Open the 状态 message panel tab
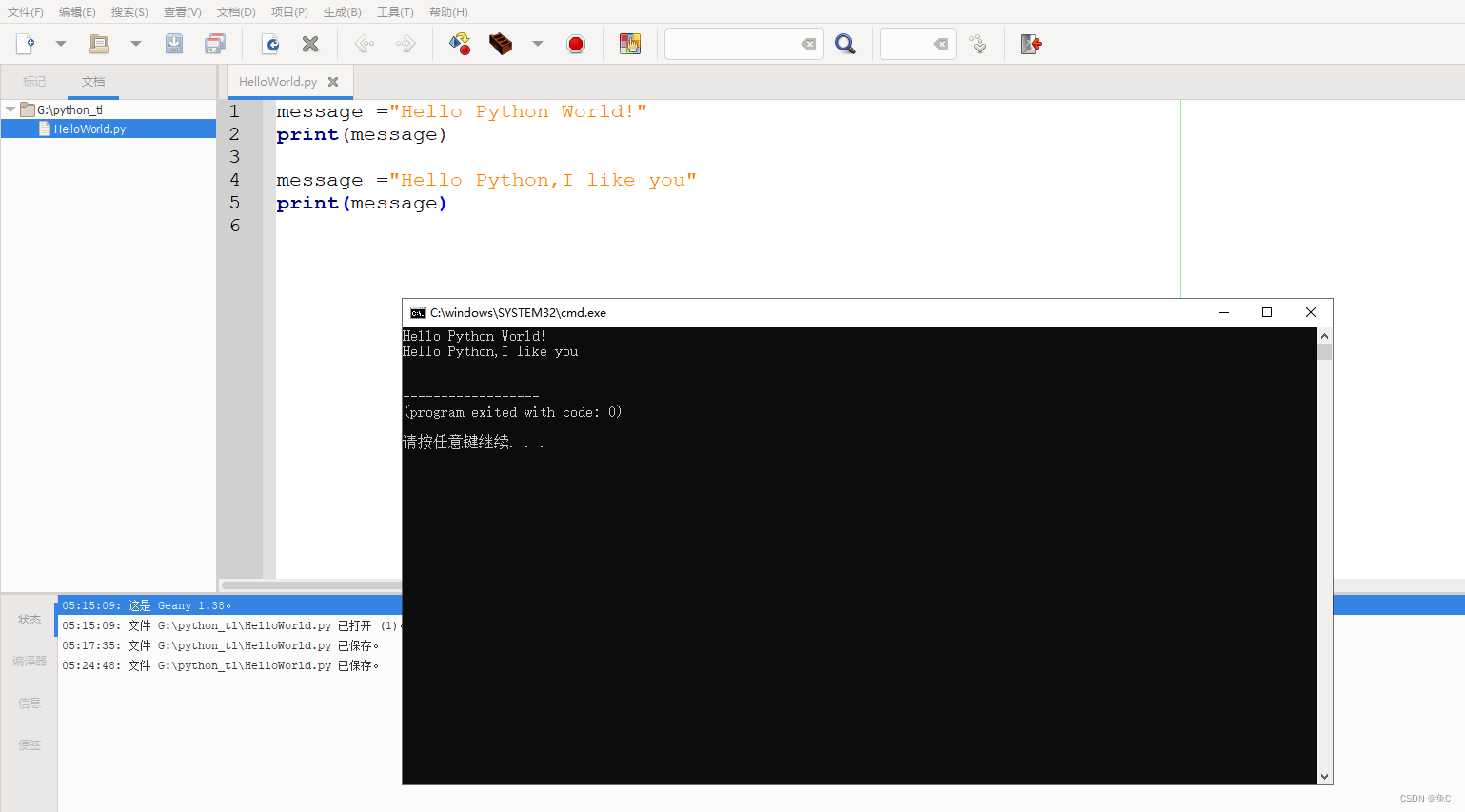Viewport: 1465px width, 812px height. (30, 620)
